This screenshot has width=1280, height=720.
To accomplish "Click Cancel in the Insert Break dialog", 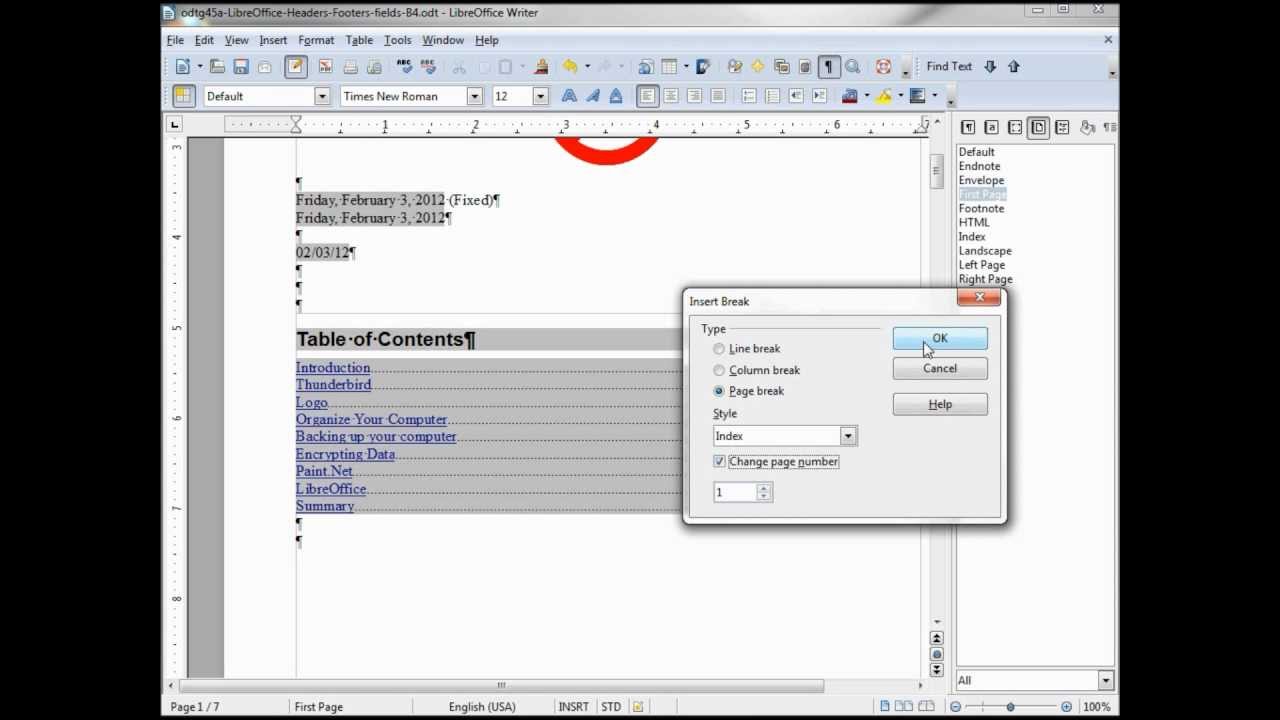I will [x=940, y=369].
